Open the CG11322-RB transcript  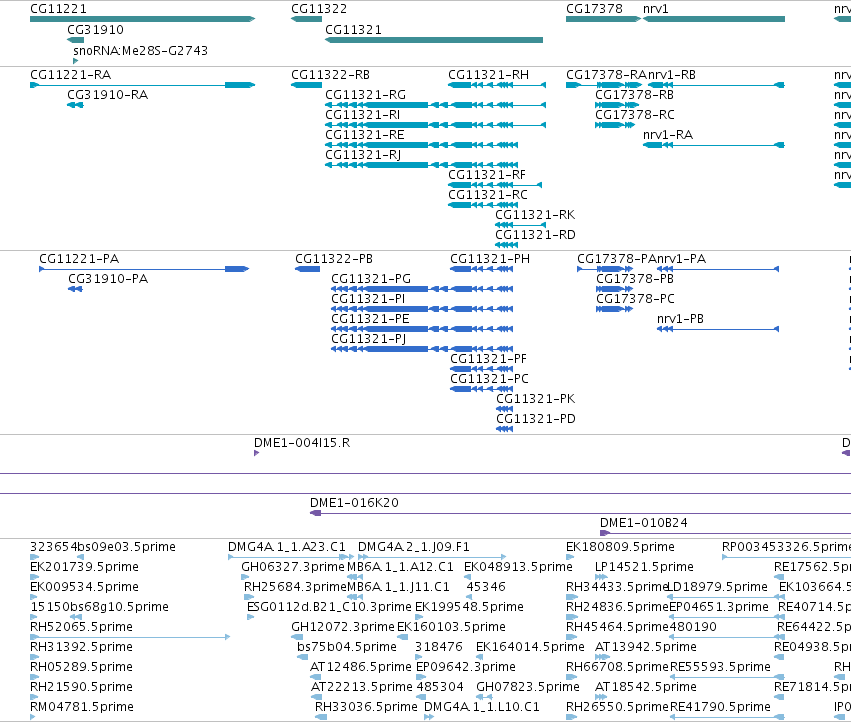(x=307, y=85)
